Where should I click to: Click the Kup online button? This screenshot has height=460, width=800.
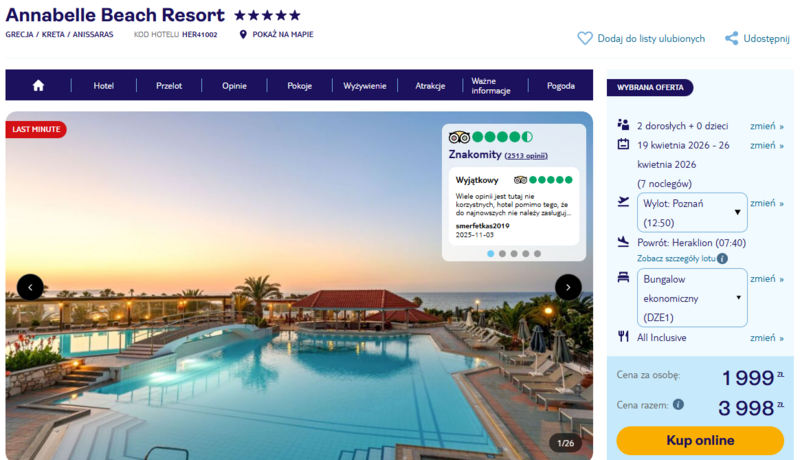coord(700,440)
